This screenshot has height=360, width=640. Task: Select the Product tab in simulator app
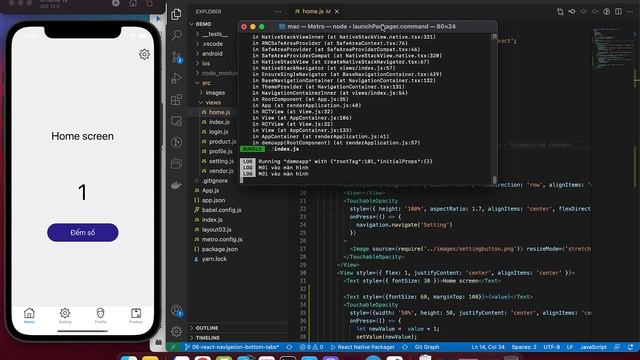[136, 316]
